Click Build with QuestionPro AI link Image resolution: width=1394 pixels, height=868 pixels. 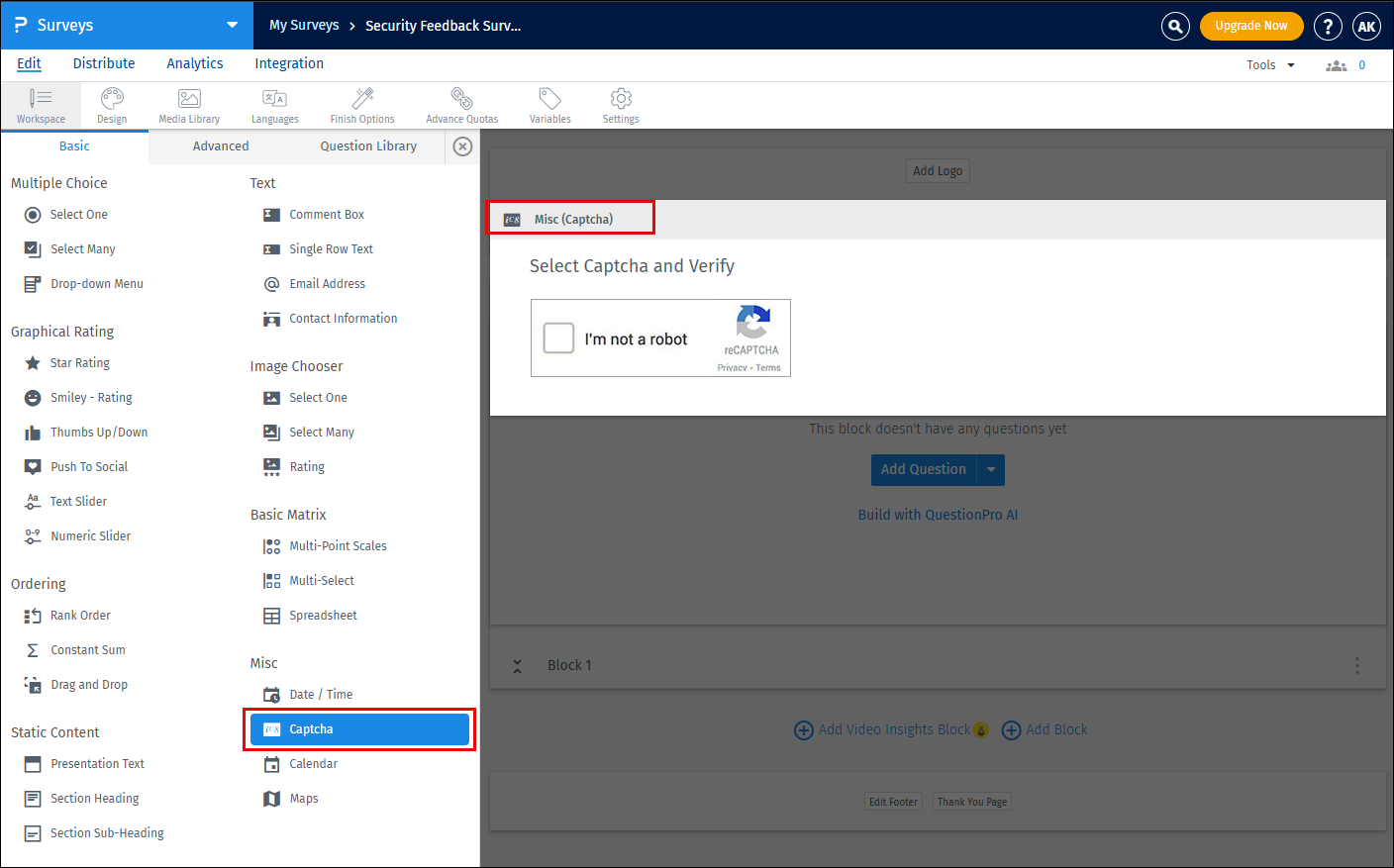tap(938, 515)
